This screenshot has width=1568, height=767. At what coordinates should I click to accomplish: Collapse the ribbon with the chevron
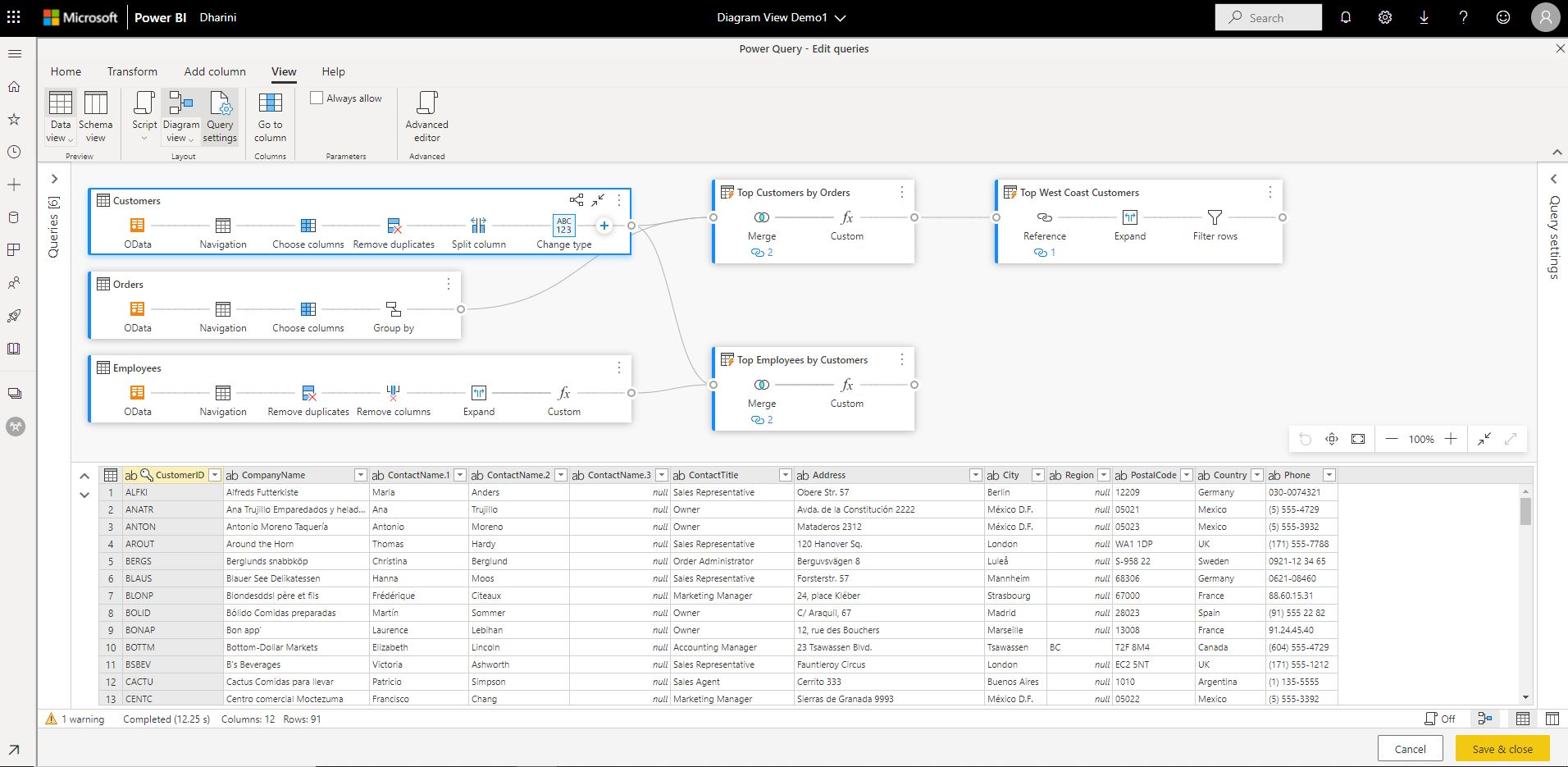tap(1557, 153)
